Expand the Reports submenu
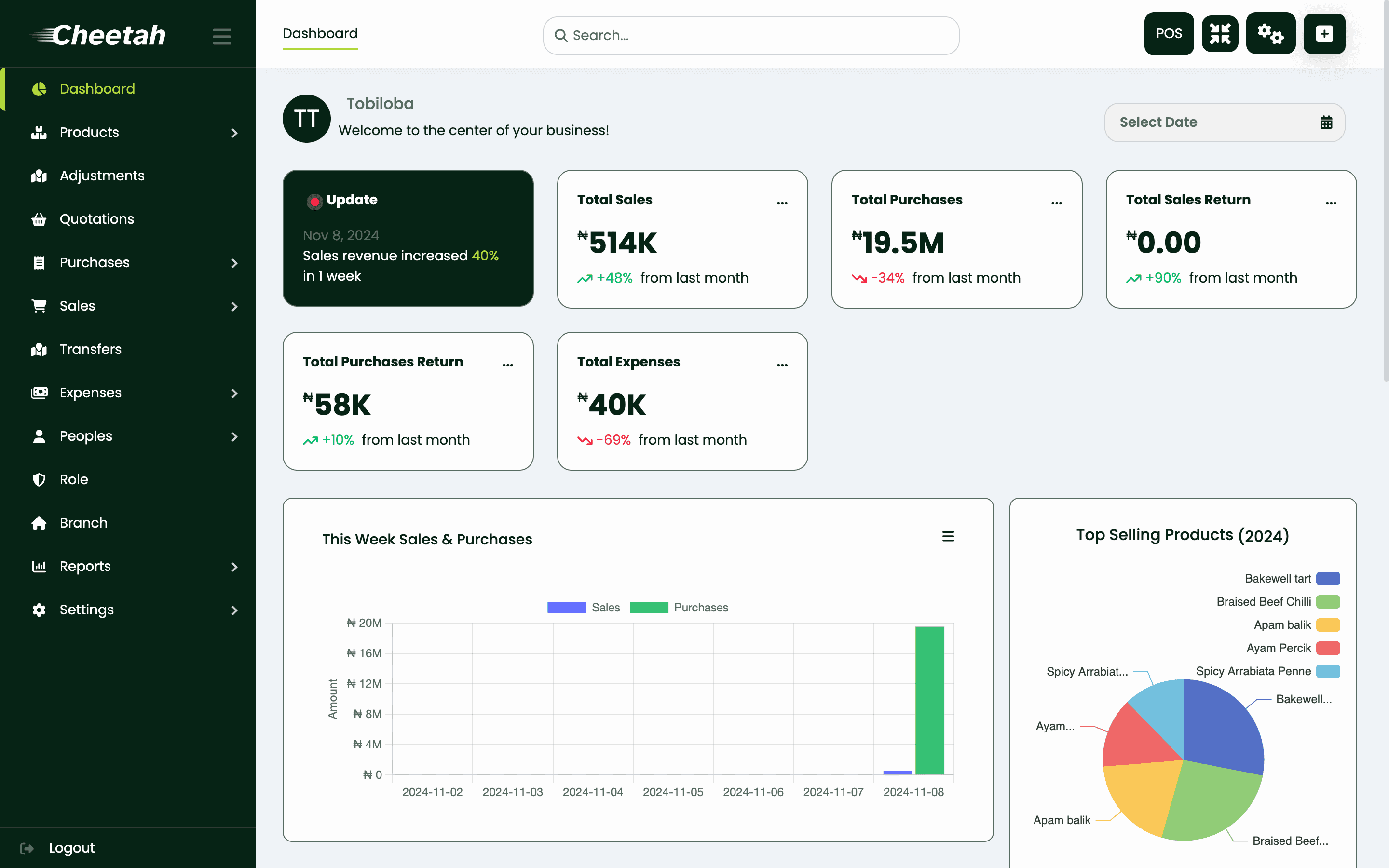The width and height of the screenshot is (1389, 868). pos(235,567)
